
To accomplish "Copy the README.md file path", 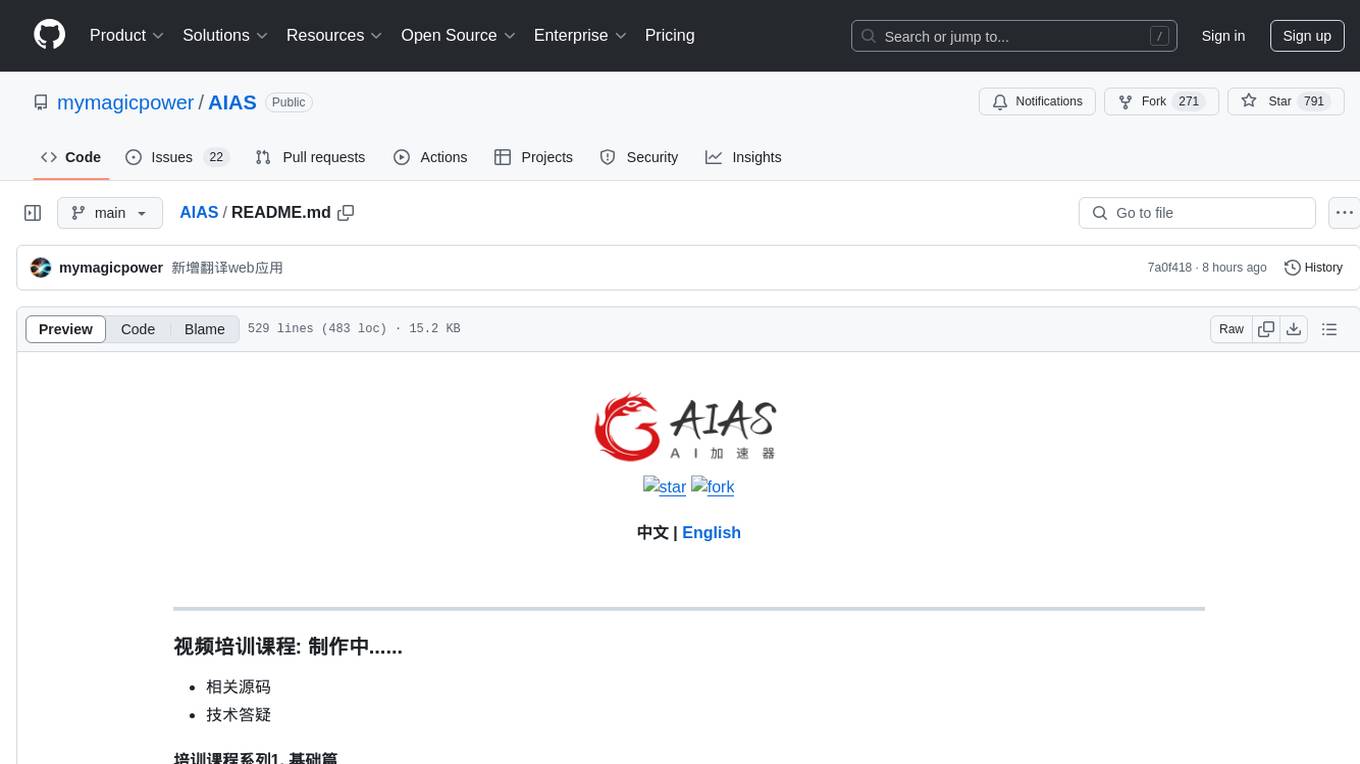I will pos(346,213).
